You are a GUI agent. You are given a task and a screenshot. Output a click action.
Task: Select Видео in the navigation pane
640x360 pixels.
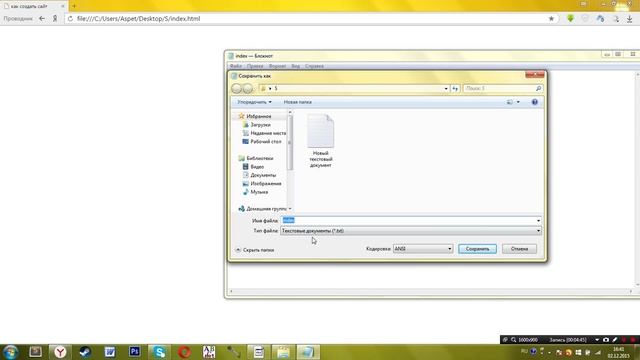257,167
